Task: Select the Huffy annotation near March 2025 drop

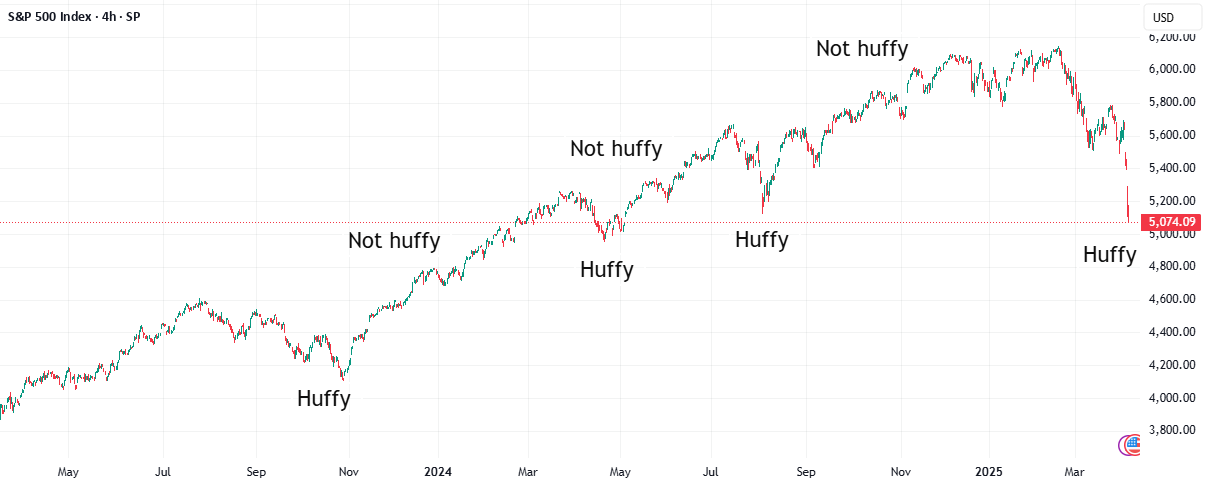Action: pos(1110,255)
